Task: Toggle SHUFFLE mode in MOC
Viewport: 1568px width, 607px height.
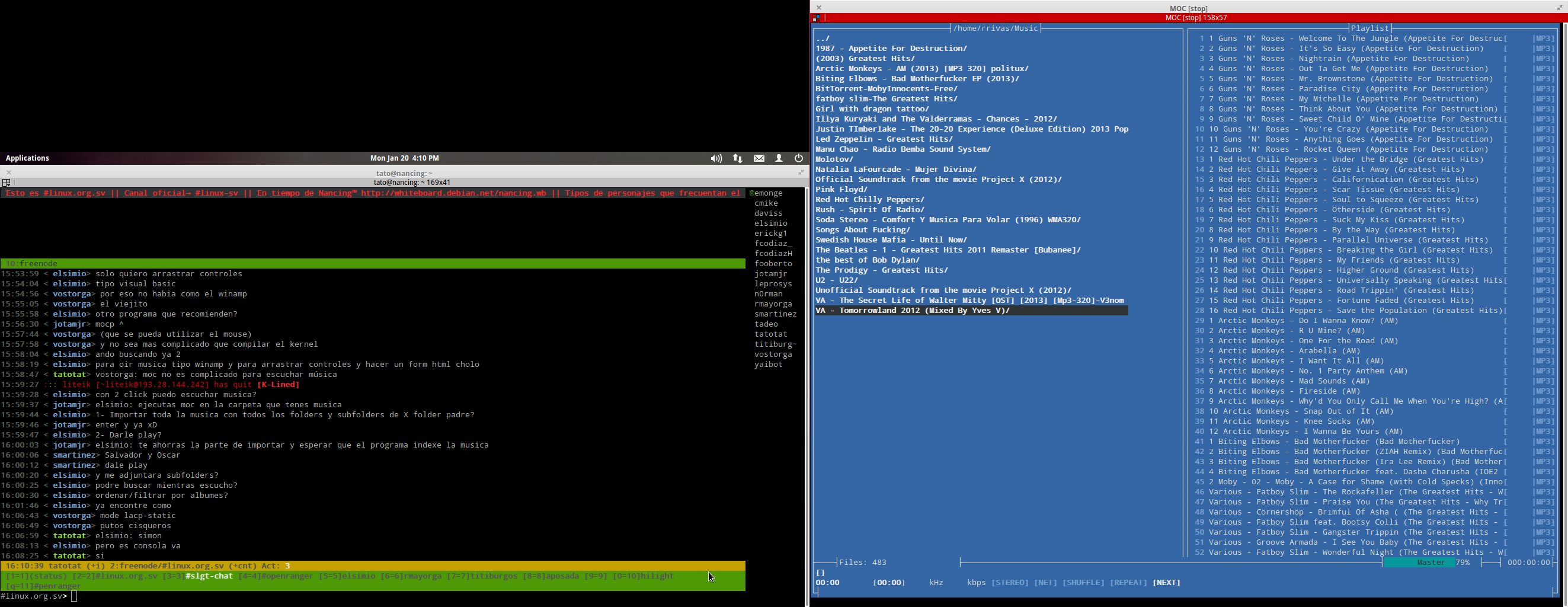Action: (1083, 583)
